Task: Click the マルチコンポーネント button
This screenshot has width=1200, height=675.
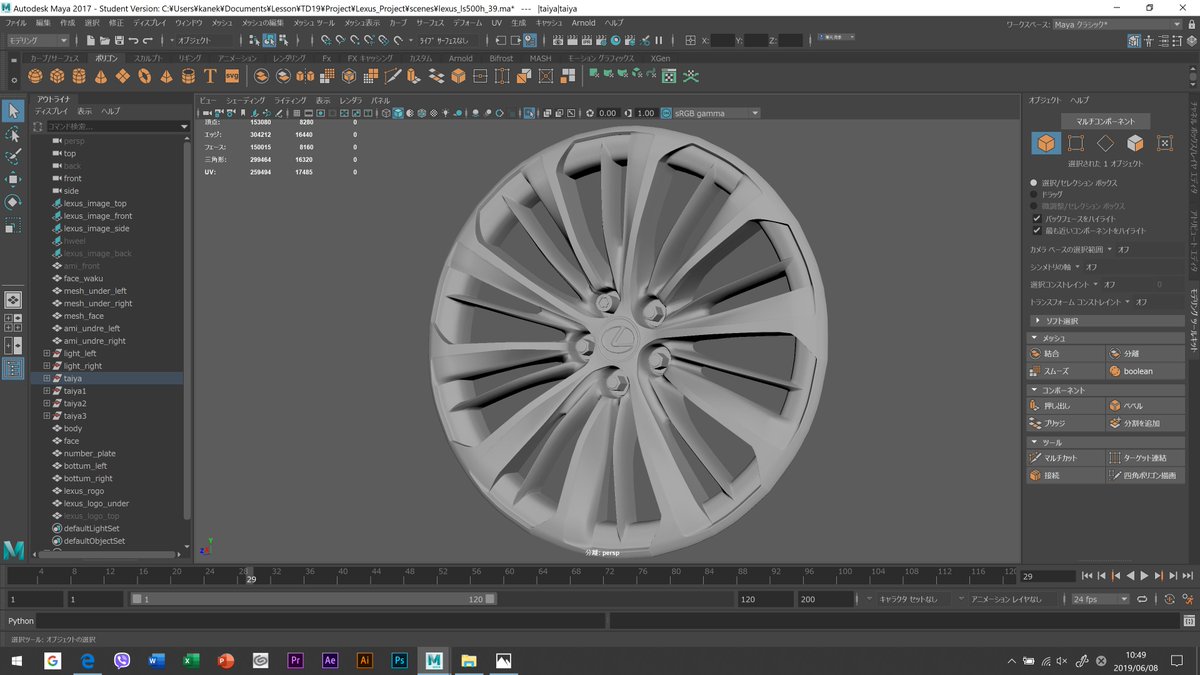Action: pyautogui.click(x=1105, y=121)
